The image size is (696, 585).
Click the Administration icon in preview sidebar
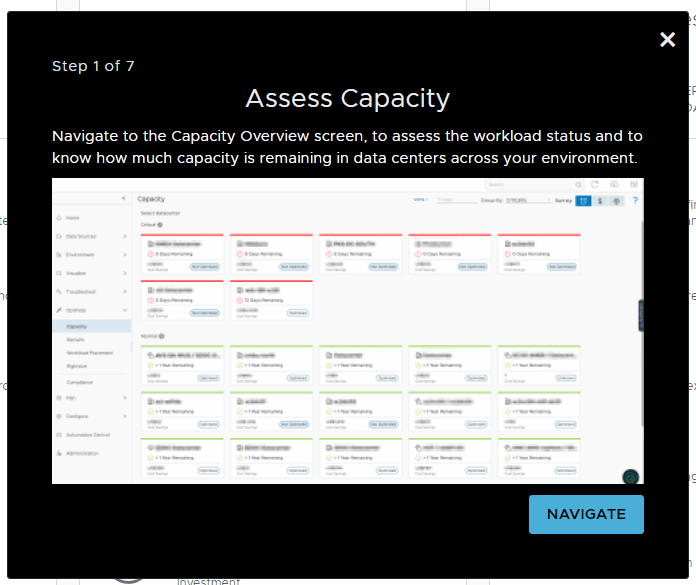click(59, 453)
